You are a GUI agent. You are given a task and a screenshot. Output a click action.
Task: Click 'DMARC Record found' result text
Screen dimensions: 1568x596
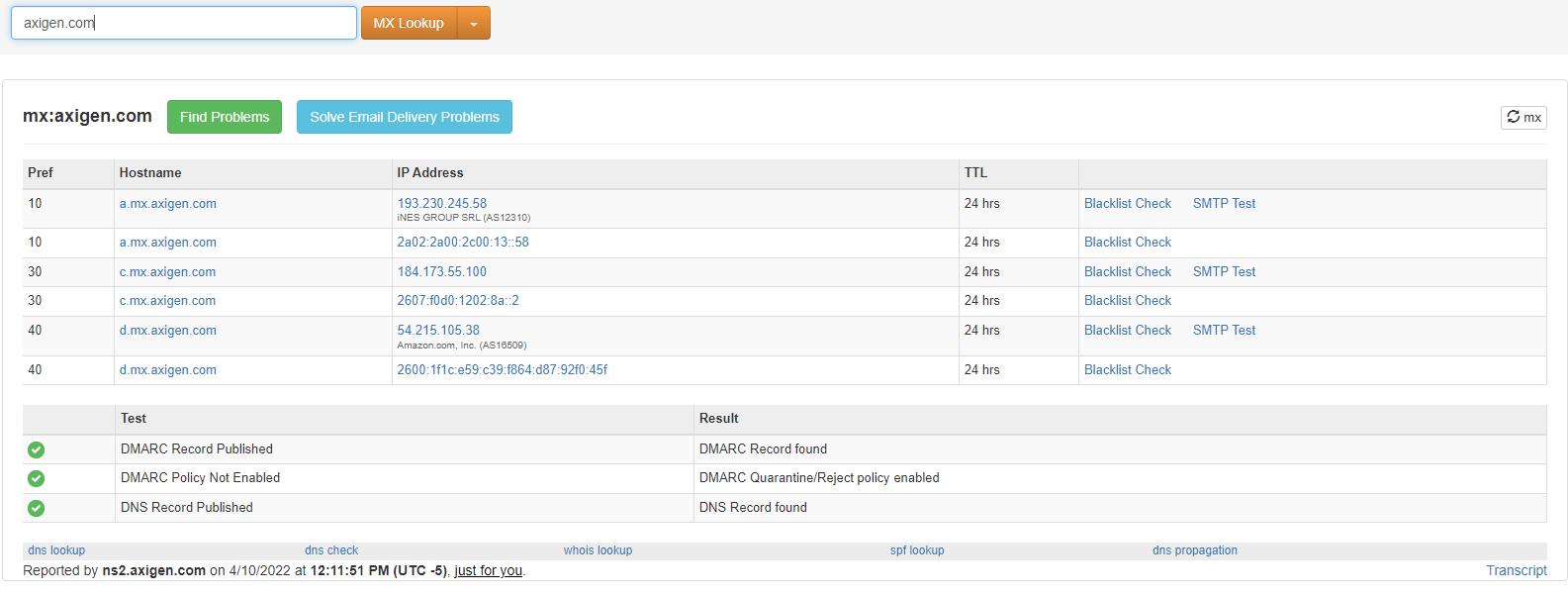click(763, 448)
